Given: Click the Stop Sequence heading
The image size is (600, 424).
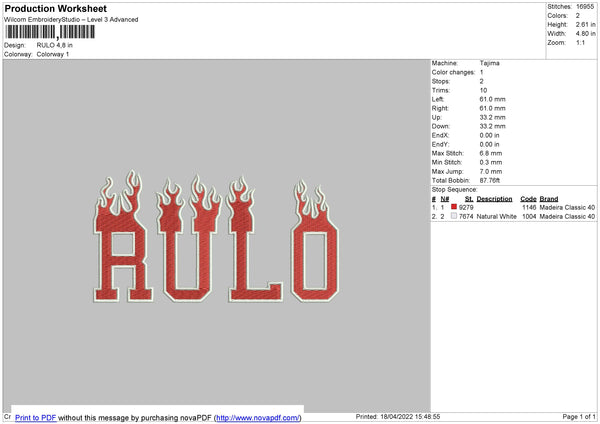Looking at the screenshot, I should tap(455, 189).
